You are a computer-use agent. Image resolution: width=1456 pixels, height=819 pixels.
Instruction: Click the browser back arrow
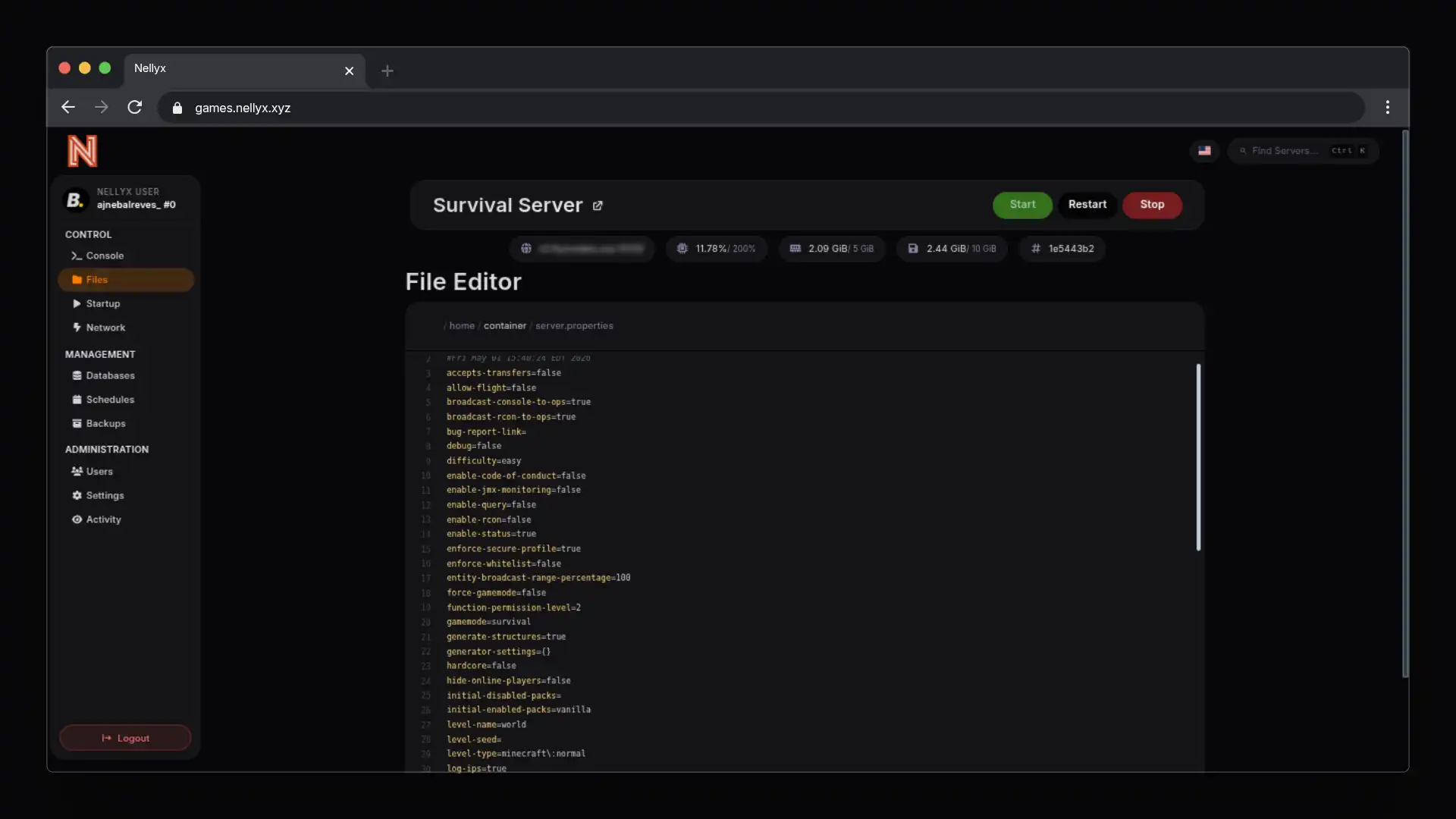(x=68, y=108)
